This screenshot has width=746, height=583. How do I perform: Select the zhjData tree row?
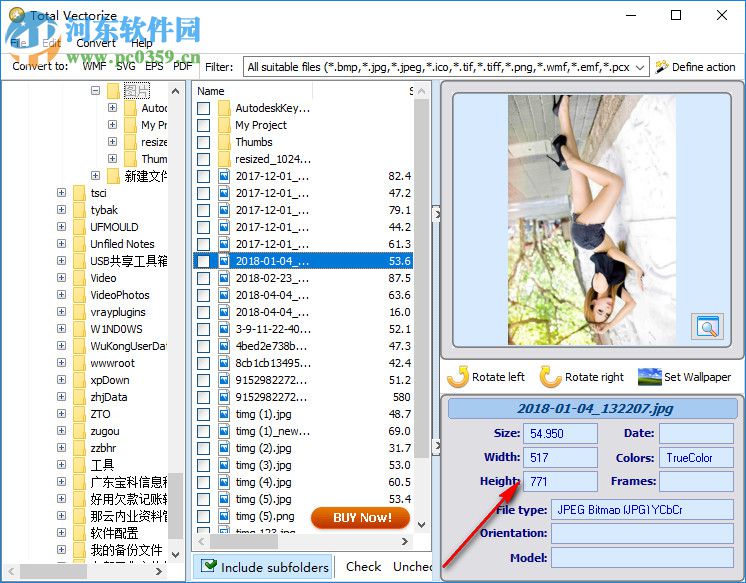pyautogui.click(x=109, y=397)
